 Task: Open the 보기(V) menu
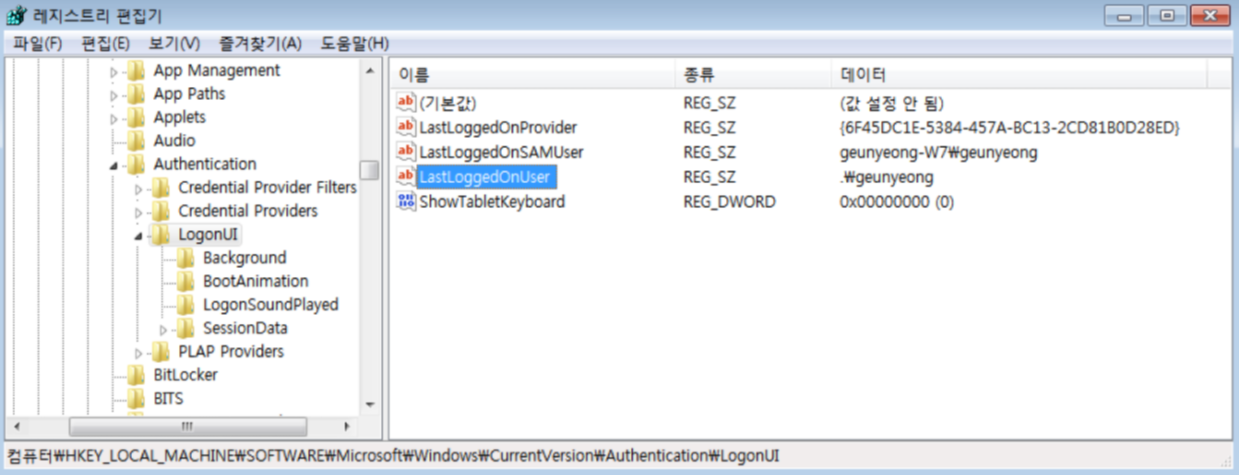coord(174,44)
